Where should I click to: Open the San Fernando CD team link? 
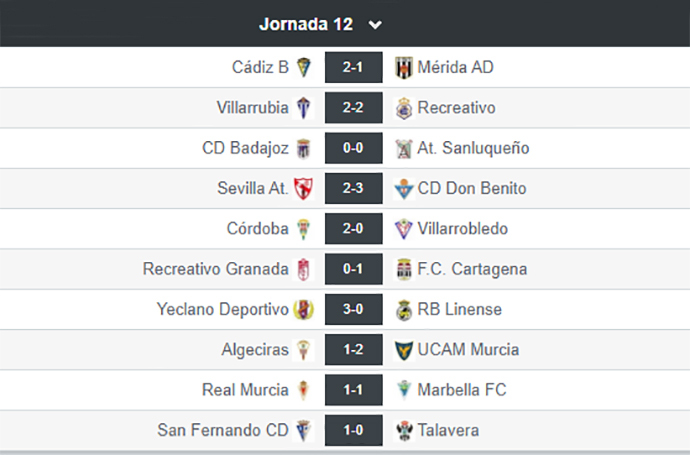pos(223,430)
